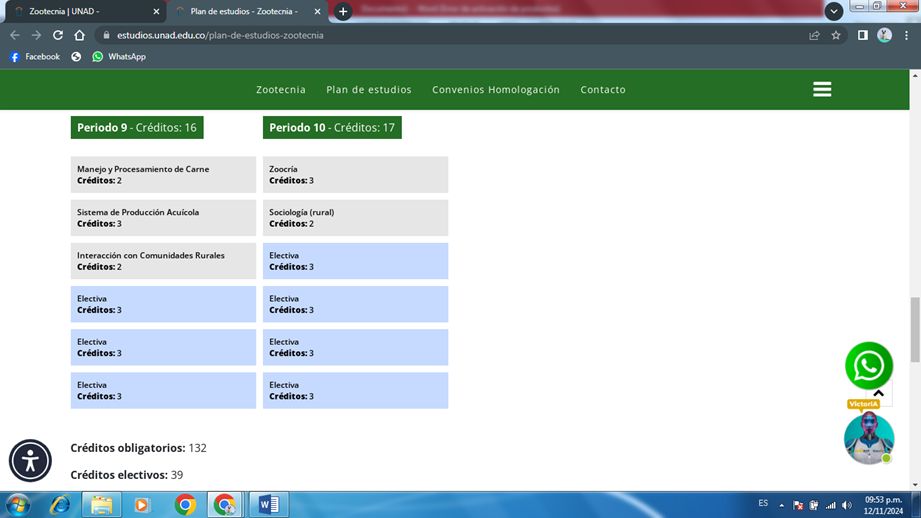
Task: Bookmark this page with the star icon
Action: [x=836, y=35]
